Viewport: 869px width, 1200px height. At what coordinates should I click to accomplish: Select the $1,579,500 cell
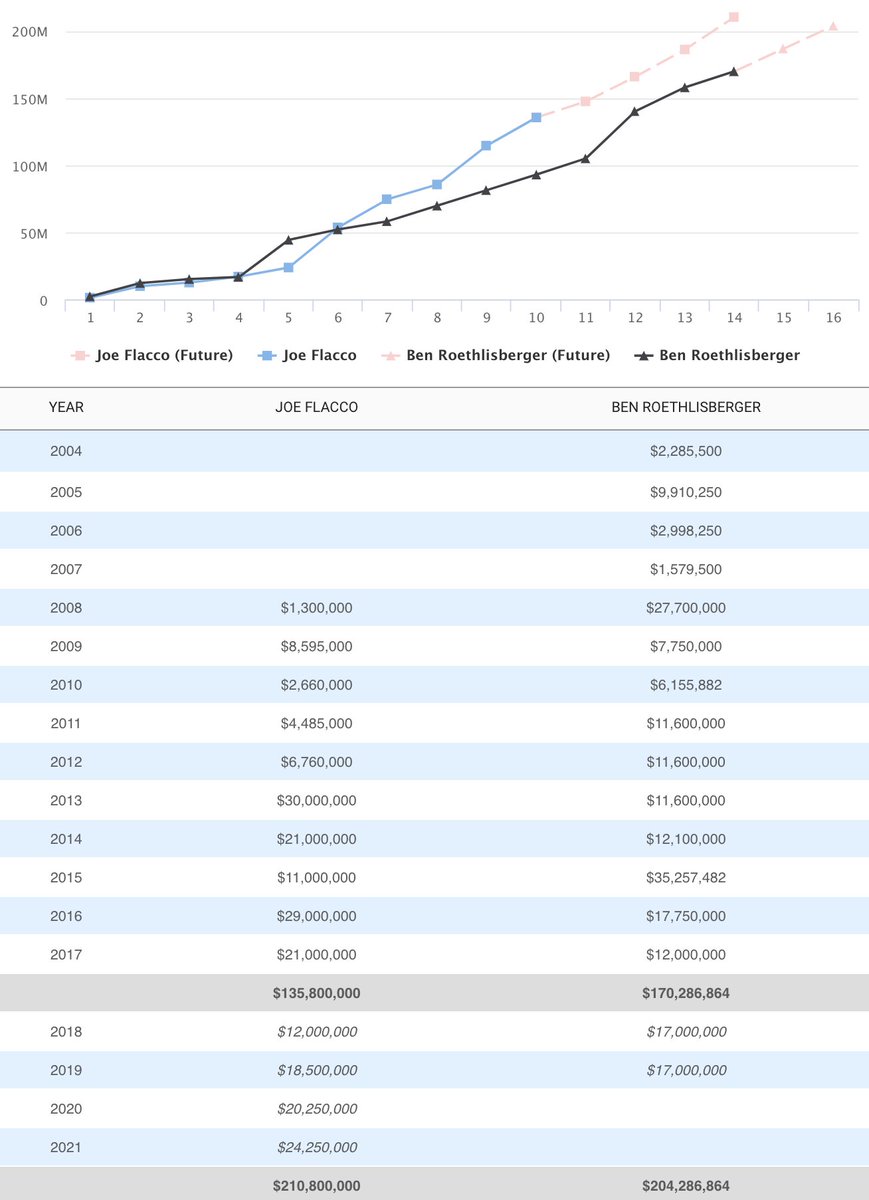[x=685, y=570]
